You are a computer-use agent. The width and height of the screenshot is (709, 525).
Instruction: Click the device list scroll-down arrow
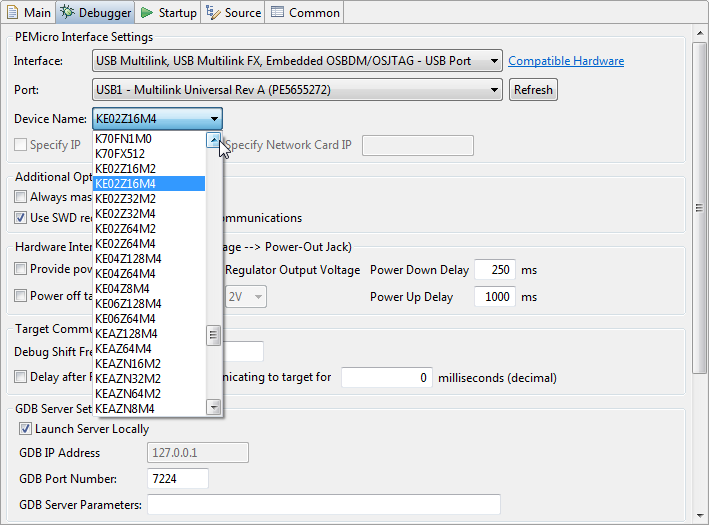(x=213, y=407)
